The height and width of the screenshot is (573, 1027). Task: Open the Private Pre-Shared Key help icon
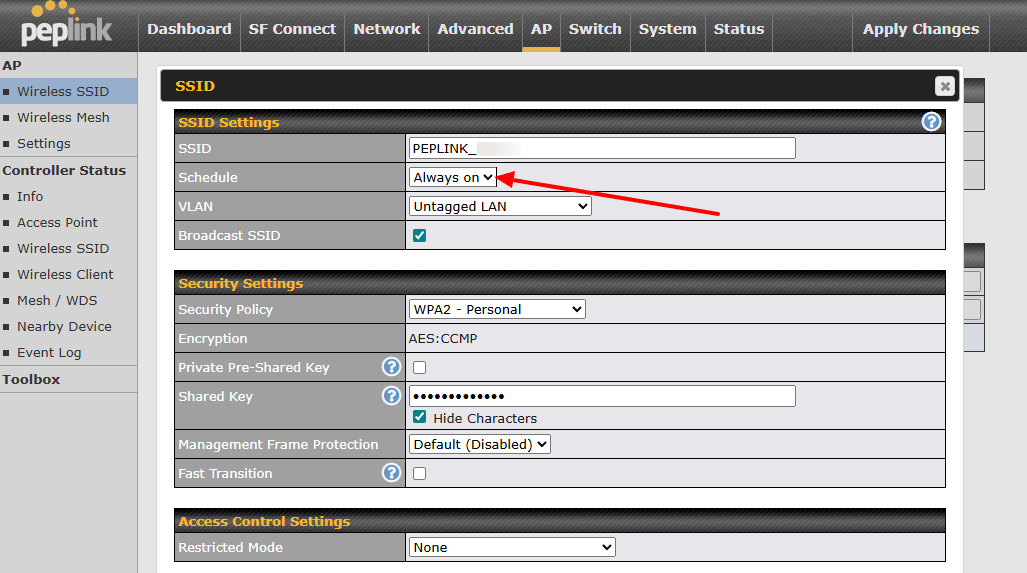pyautogui.click(x=391, y=367)
